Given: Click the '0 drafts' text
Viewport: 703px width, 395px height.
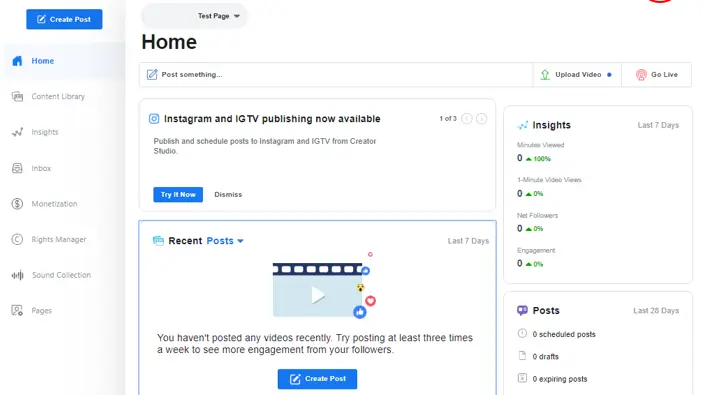Looking at the screenshot, I should coord(546,357).
